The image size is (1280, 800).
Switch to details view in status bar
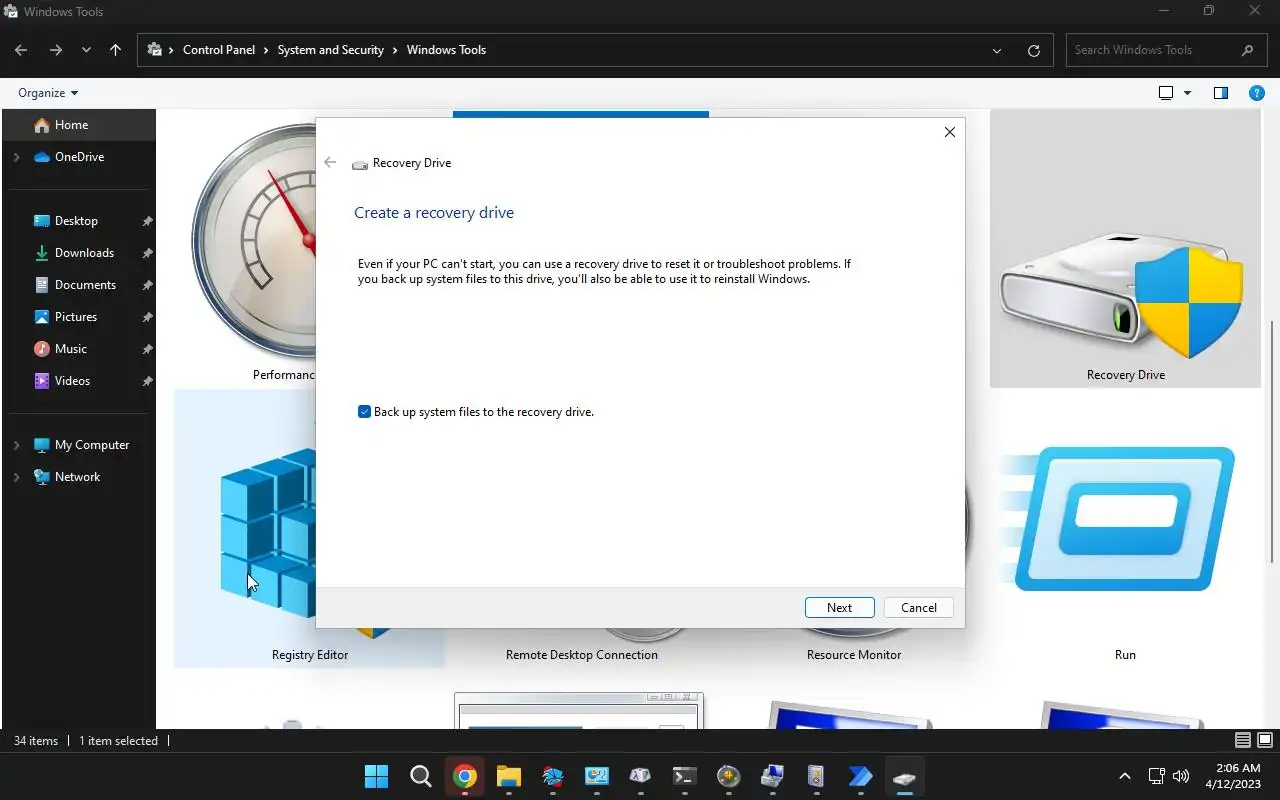click(x=1243, y=741)
